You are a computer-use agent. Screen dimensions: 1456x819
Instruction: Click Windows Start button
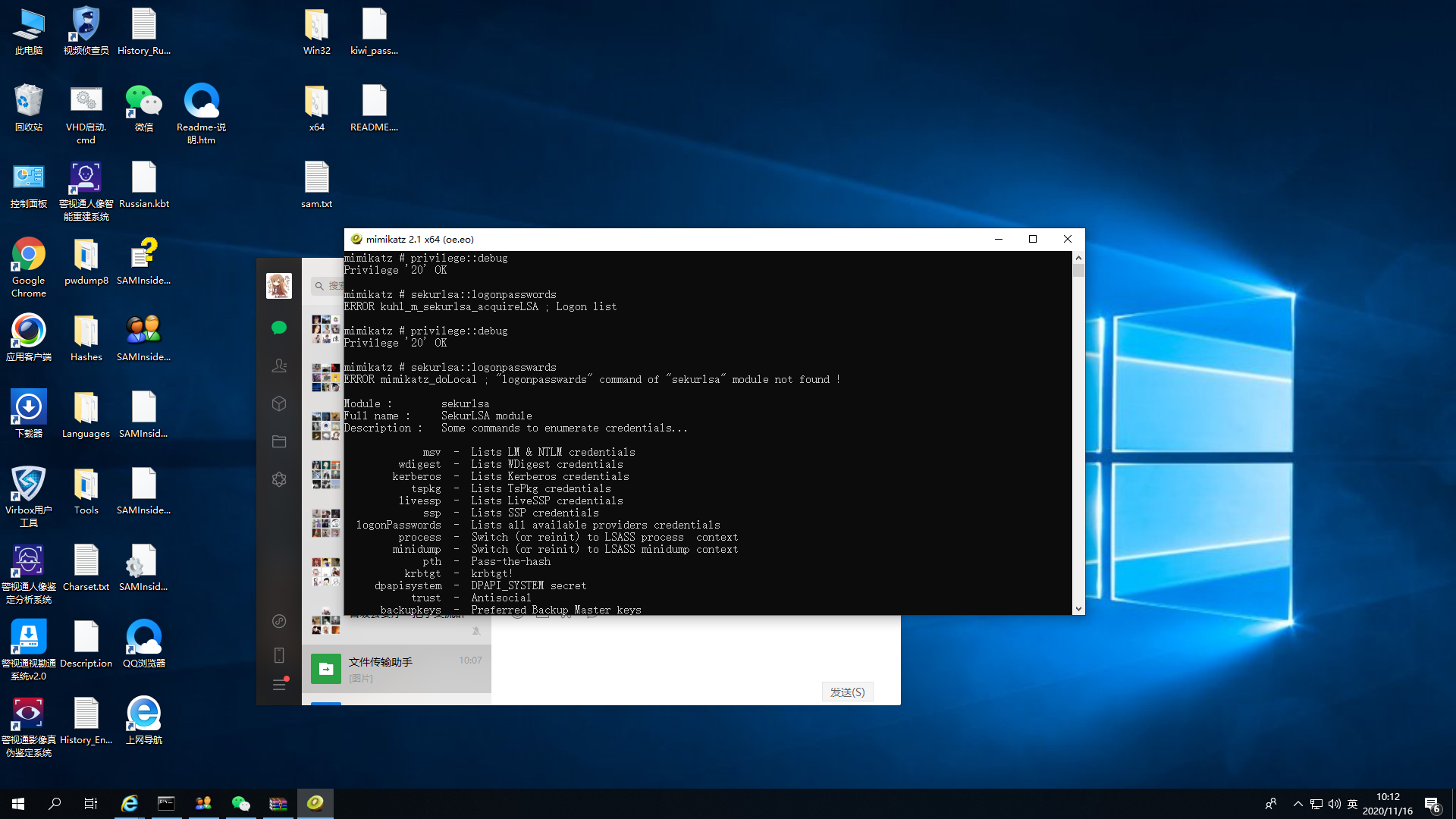point(18,803)
